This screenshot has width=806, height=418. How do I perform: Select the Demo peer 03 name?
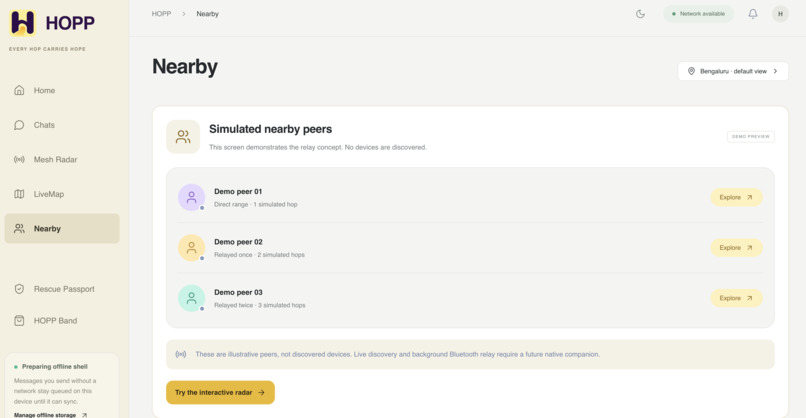pos(238,292)
